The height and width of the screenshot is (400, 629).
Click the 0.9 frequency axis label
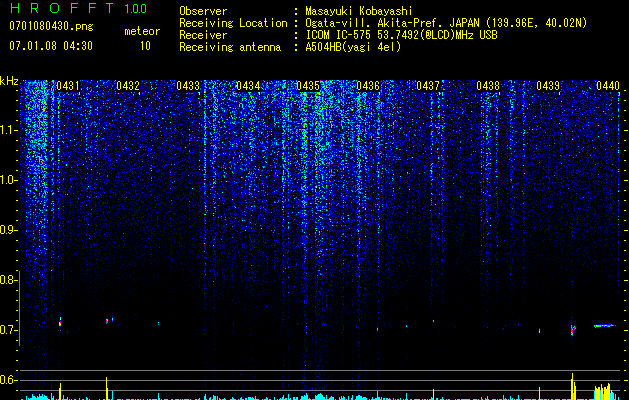click(8, 230)
